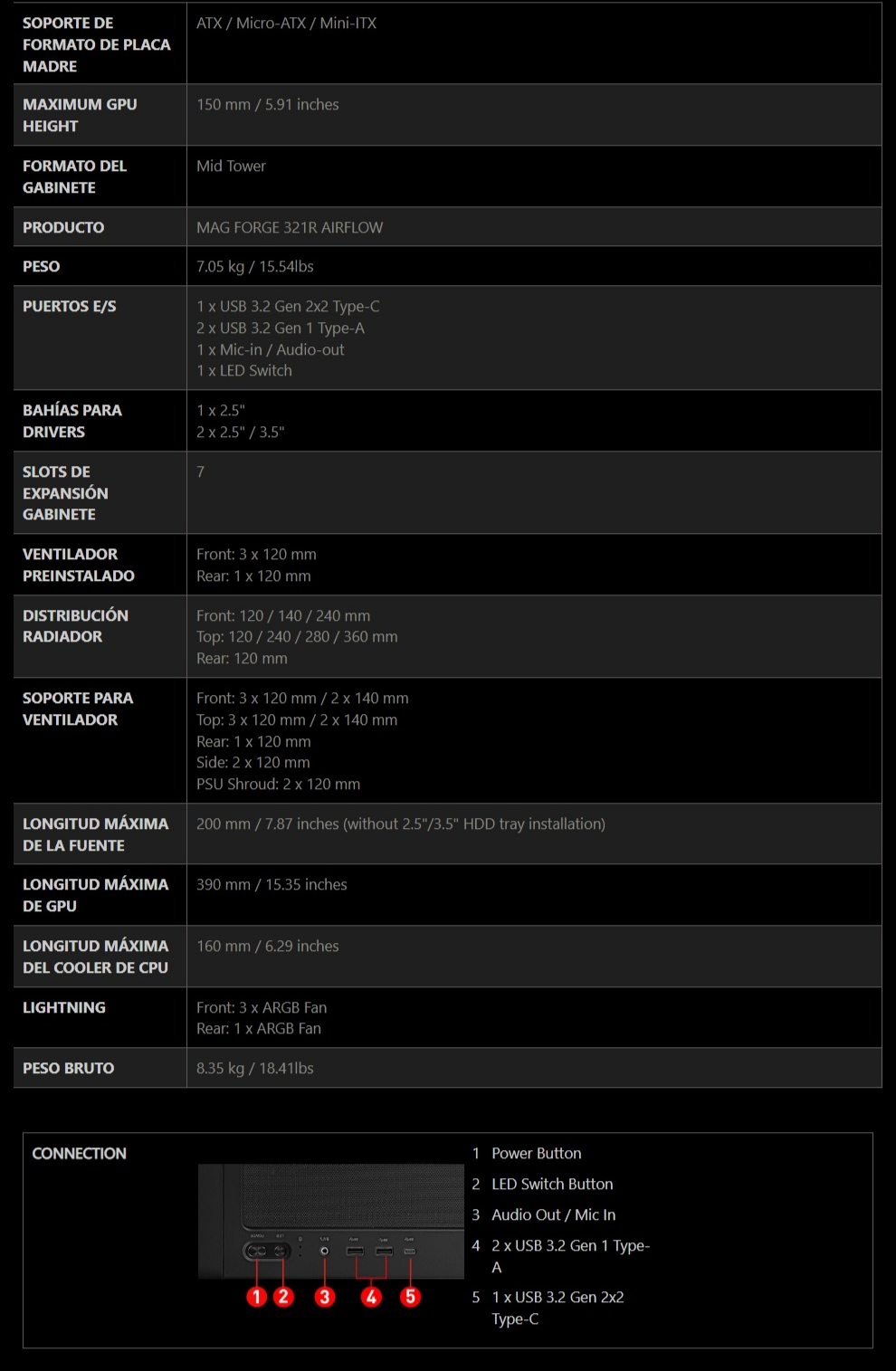Click the power button on the case image
The width and height of the screenshot is (896, 1371).
(x=256, y=1252)
